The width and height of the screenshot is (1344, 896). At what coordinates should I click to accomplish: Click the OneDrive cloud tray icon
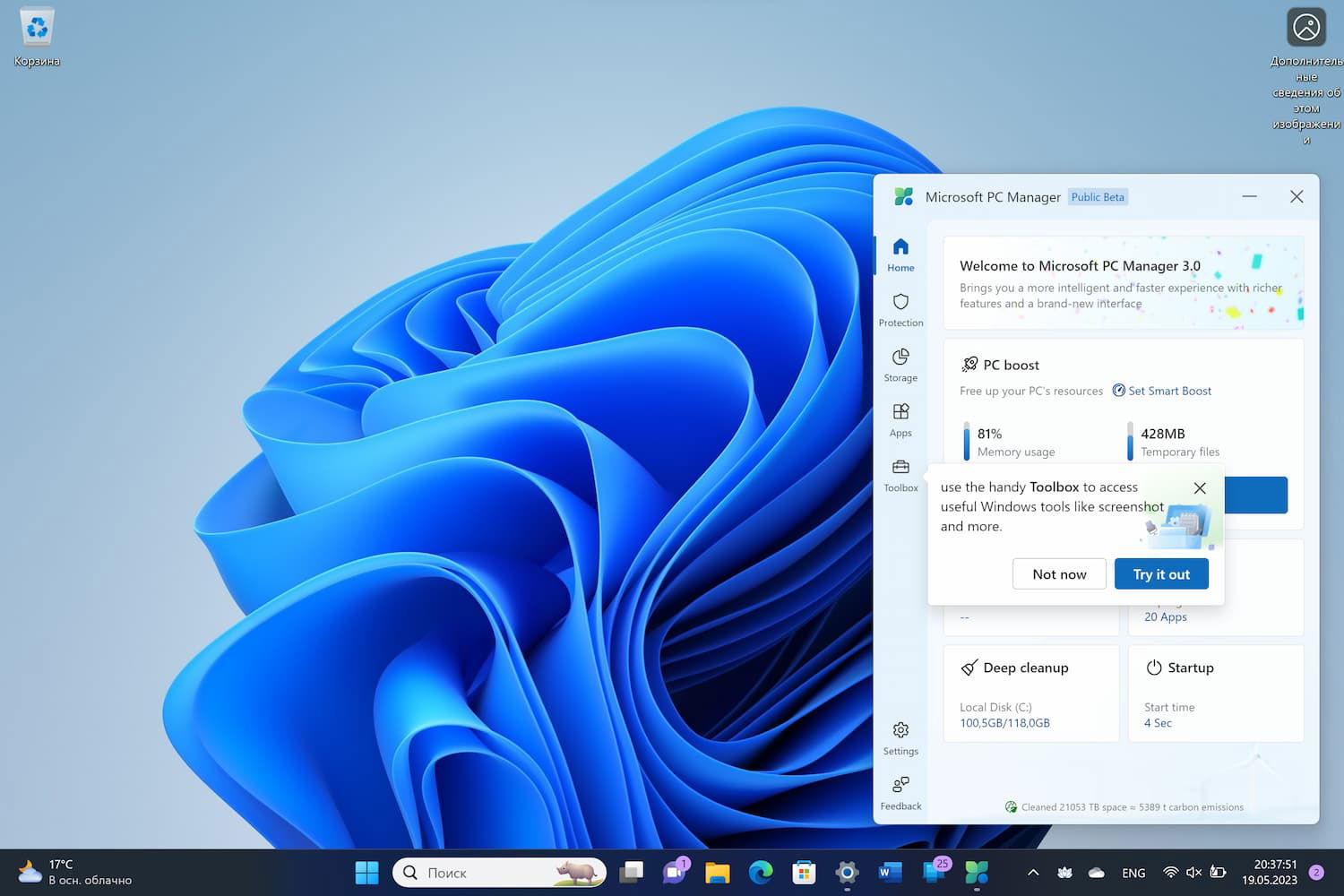(x=1097, y=872)
